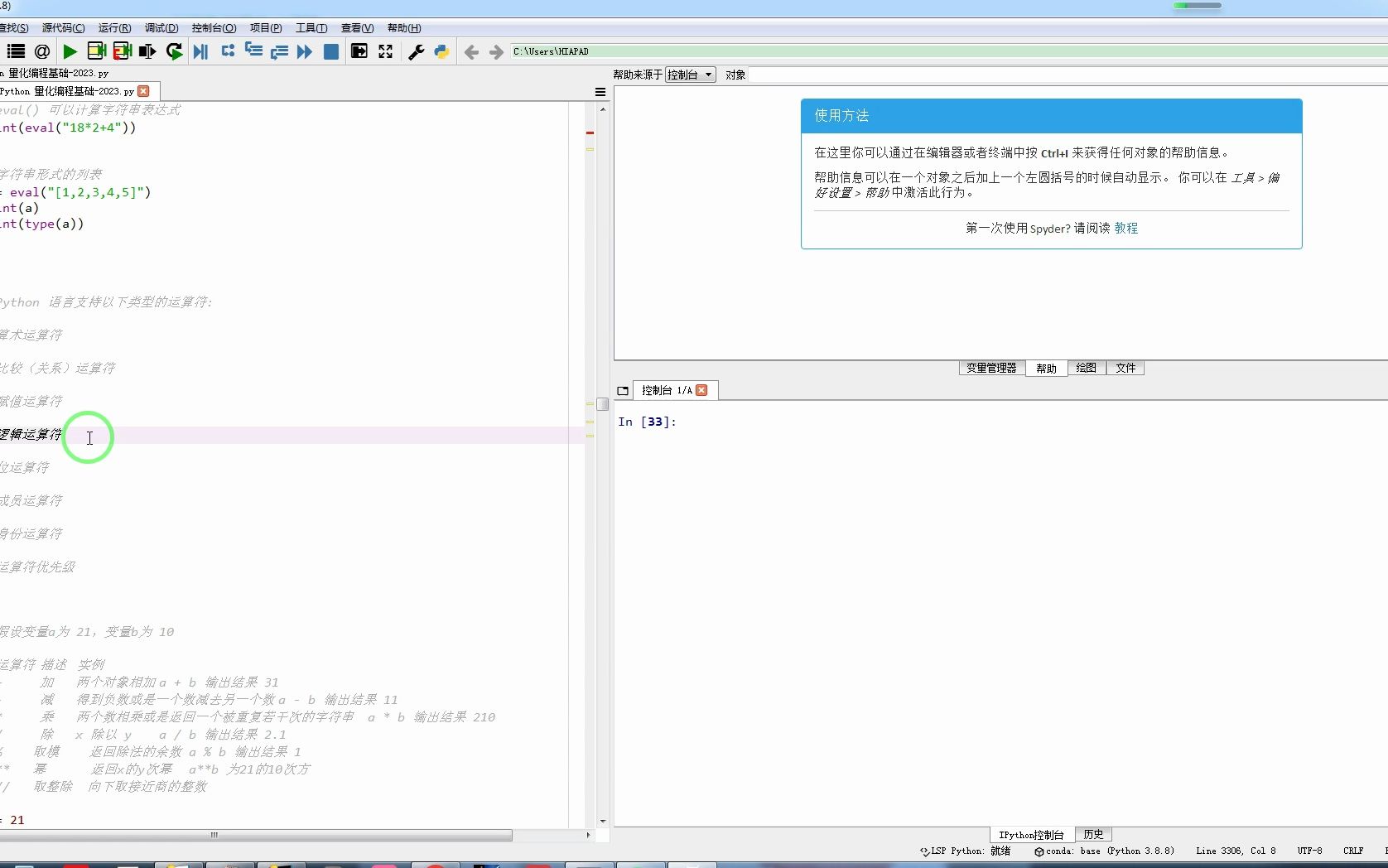1388x868 pixels.
Task: Step into function debug icon
Action: (x=253, y=51)
